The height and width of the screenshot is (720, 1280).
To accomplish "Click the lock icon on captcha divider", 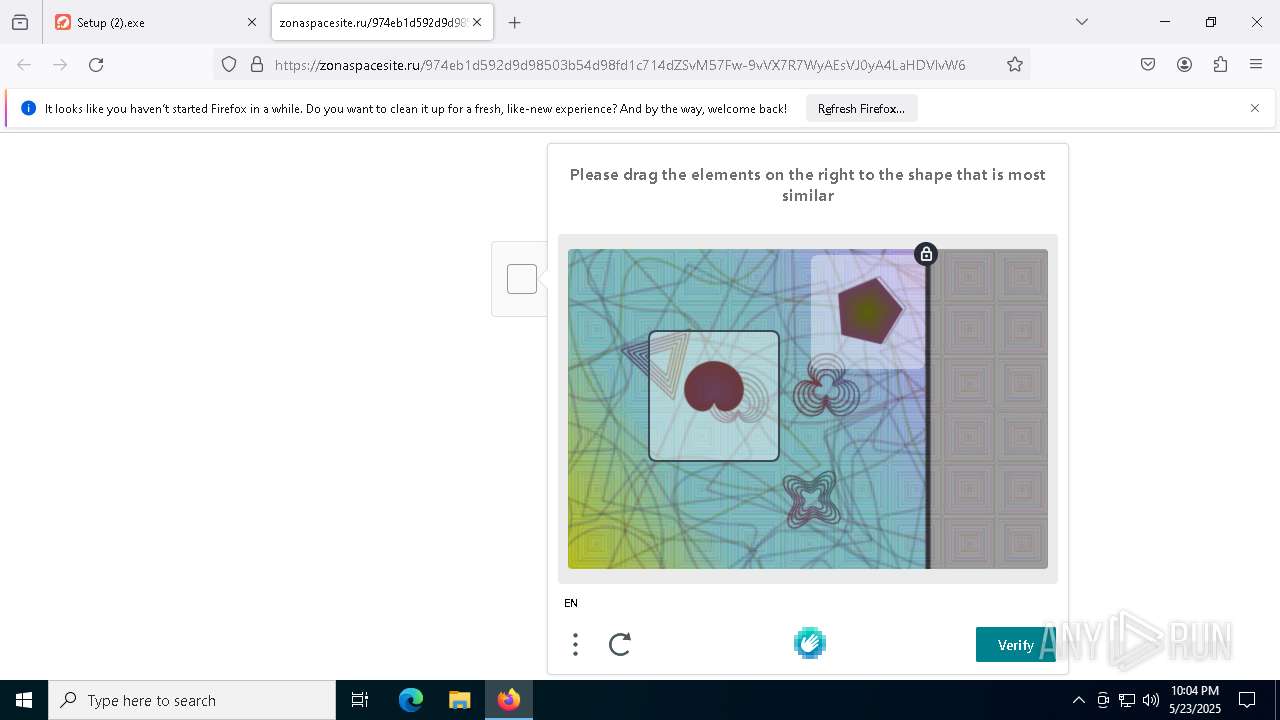I will [926, 254].
